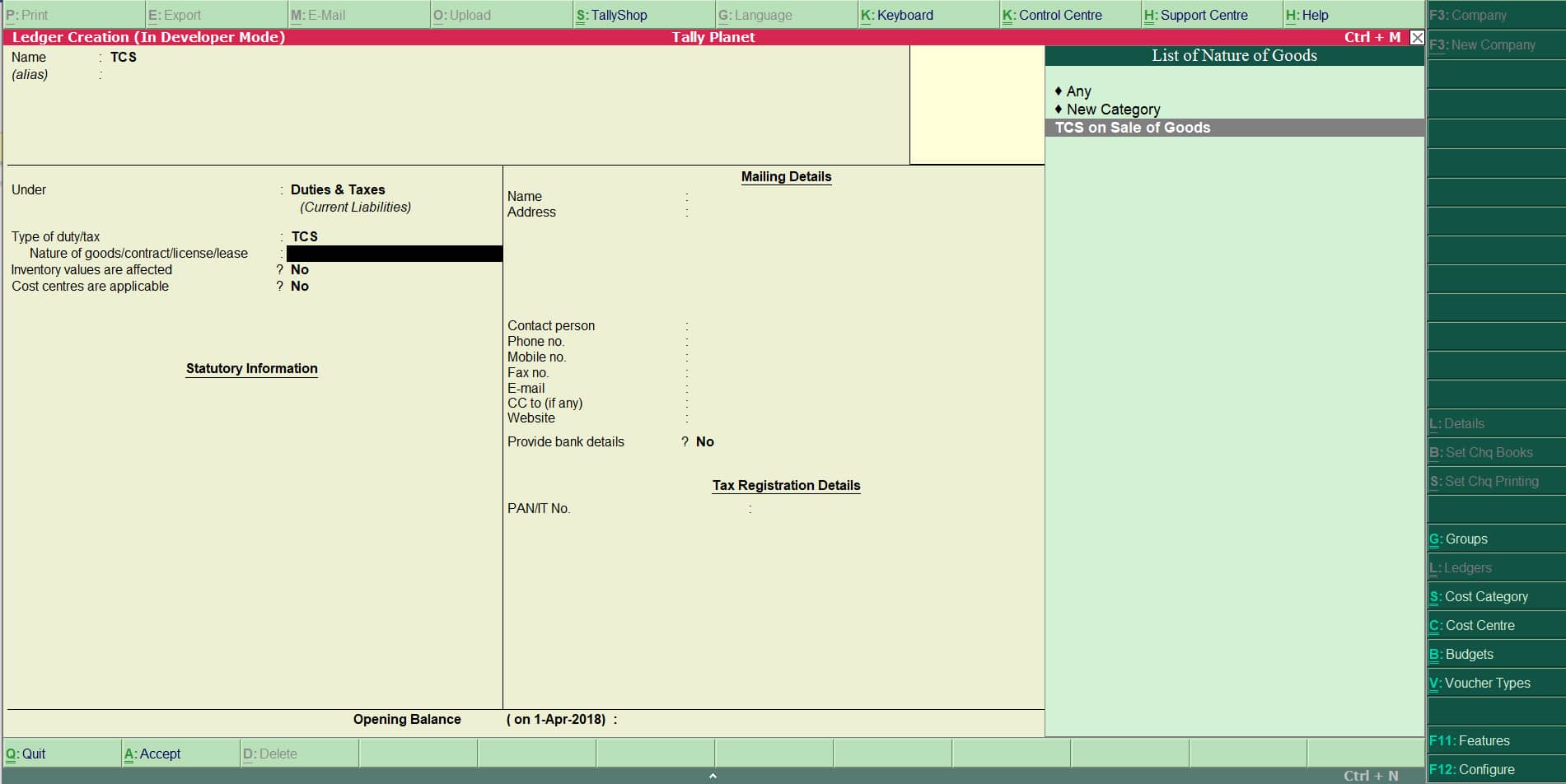This screenshot has height=784, width=1566.
Task: Click the Contact person label
Action: coord(551,325)
